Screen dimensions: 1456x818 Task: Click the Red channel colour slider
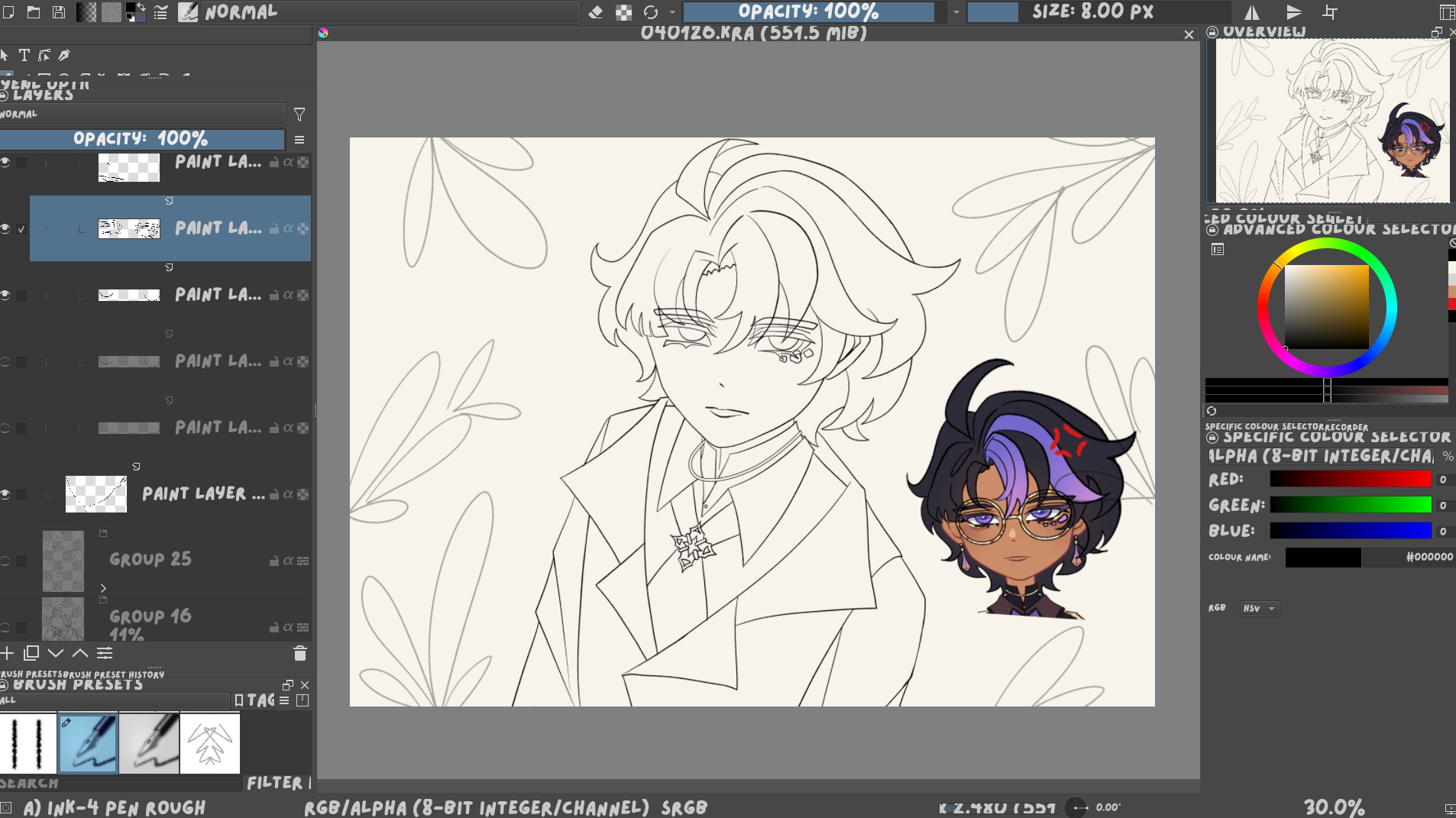(x=1350, y=480)
